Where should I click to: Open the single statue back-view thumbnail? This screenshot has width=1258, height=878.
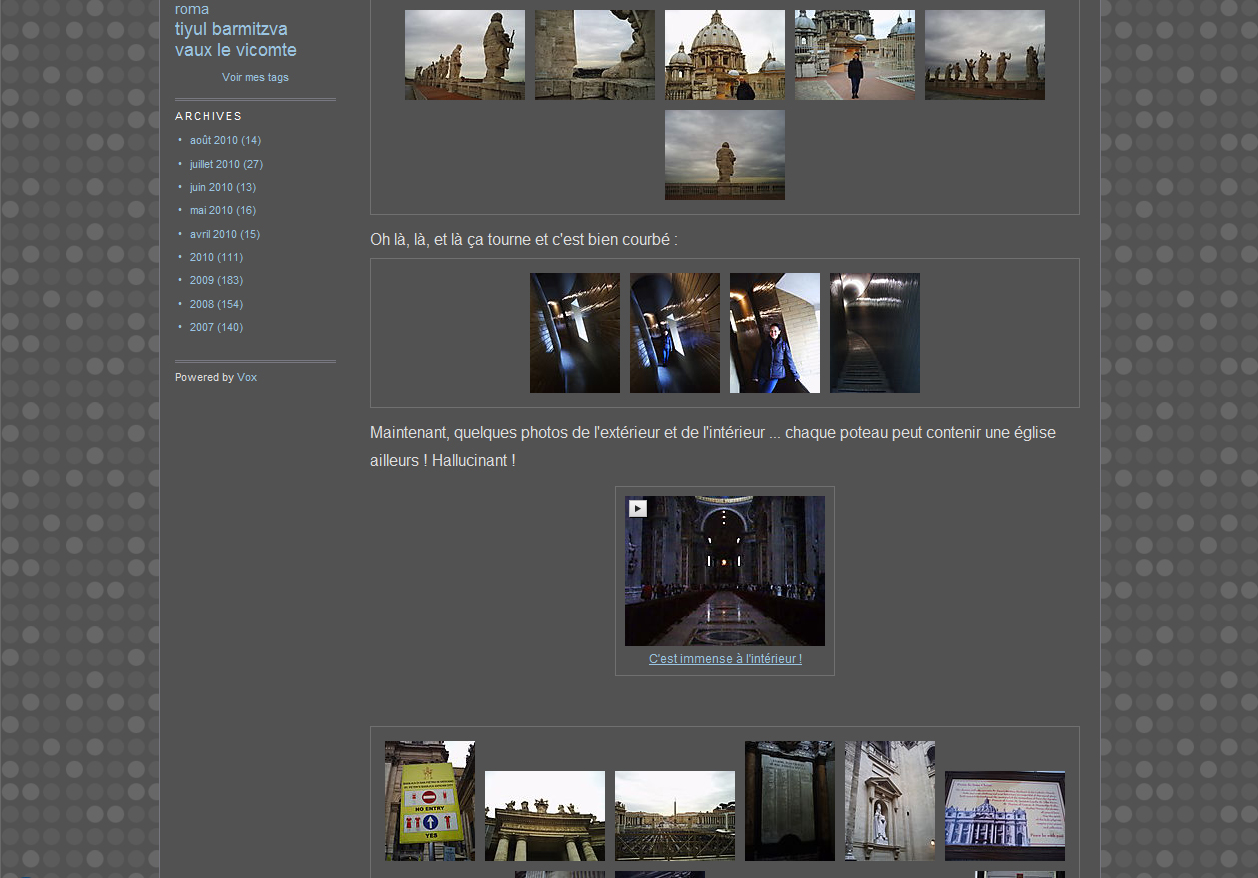tap(724, 155)
